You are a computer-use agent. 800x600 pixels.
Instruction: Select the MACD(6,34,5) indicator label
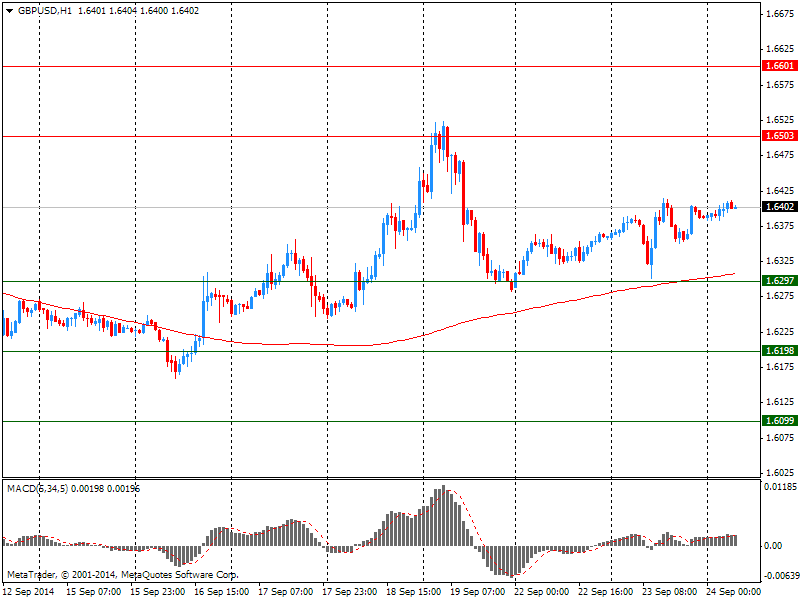click(x=38, y=489)
